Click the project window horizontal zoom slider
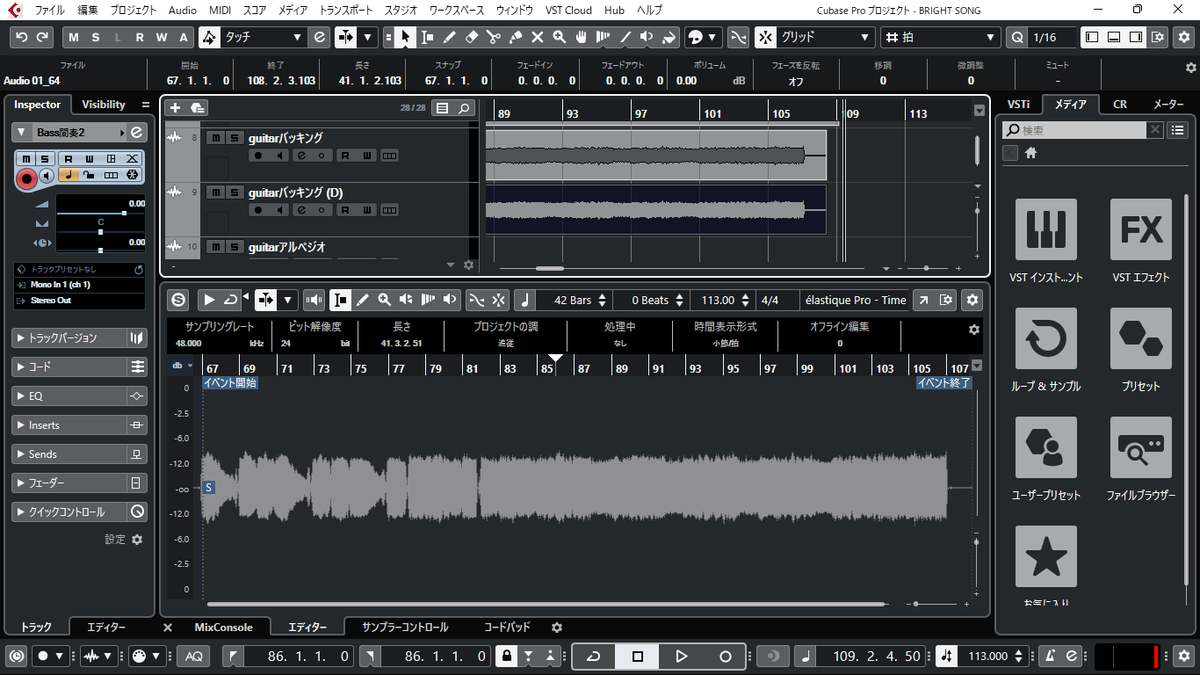This screenshot has width=1200, height=675. tap(928, 268)
